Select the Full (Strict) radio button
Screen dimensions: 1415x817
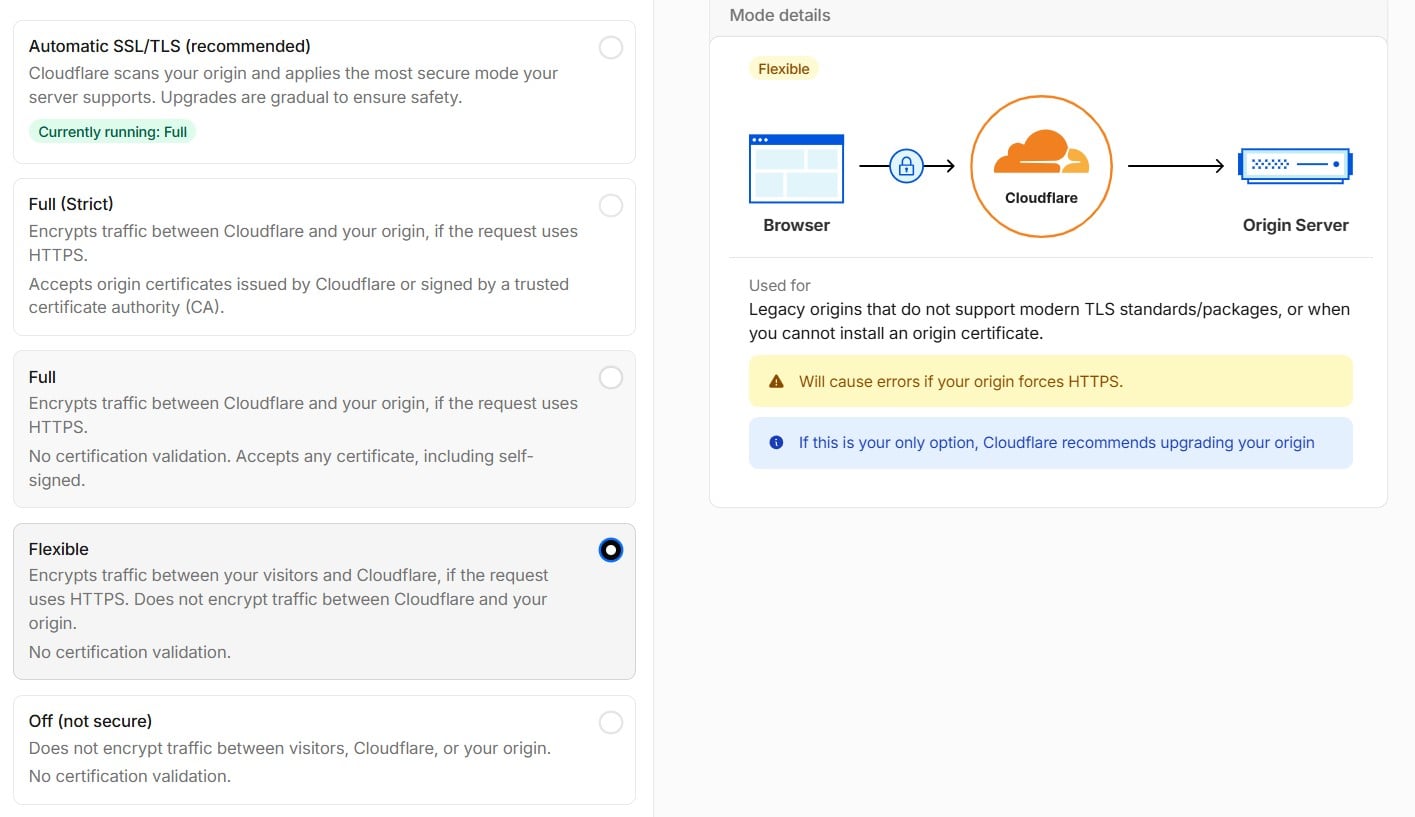click(x=610, y=205)
